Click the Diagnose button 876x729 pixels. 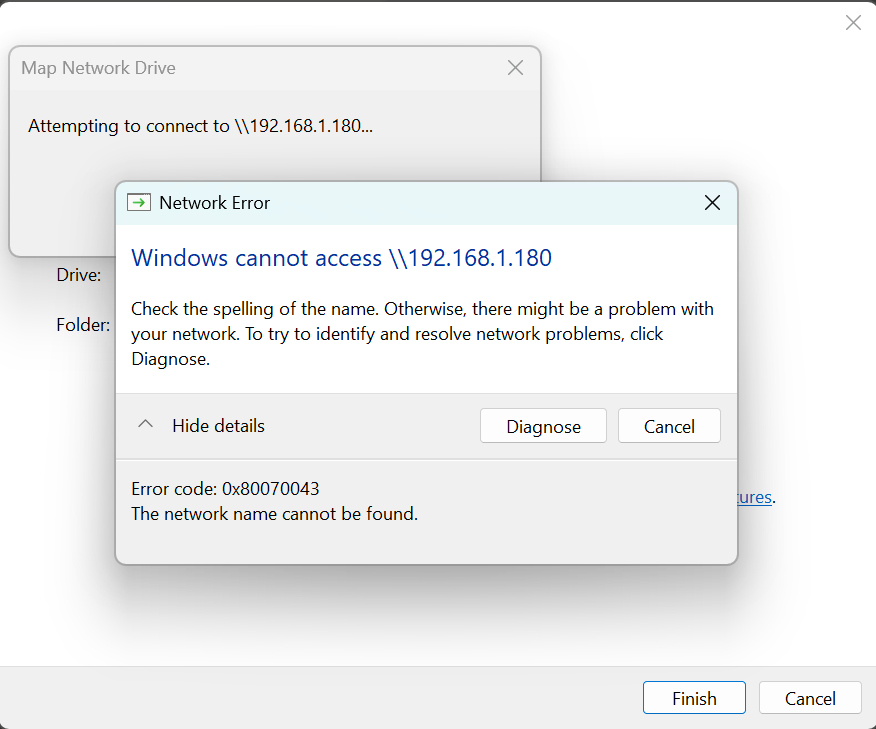[x=543, y=426]
